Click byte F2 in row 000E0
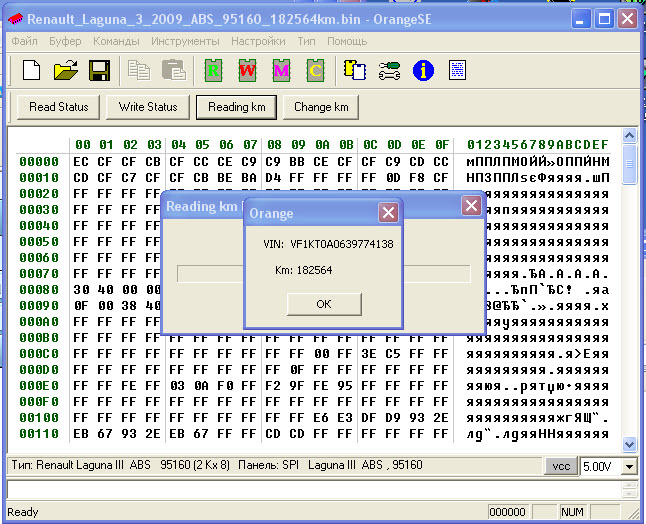The width and height of the screenshot is (646, 524). coord(273,386)
